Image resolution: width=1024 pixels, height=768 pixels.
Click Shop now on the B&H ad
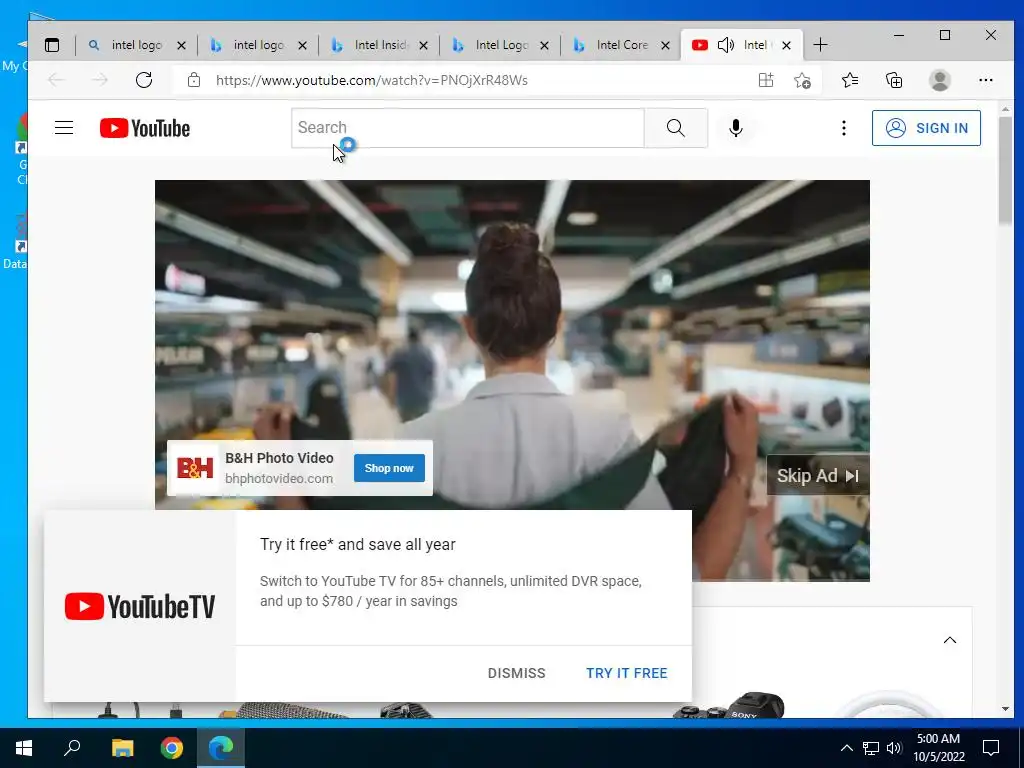pos(389,468)
